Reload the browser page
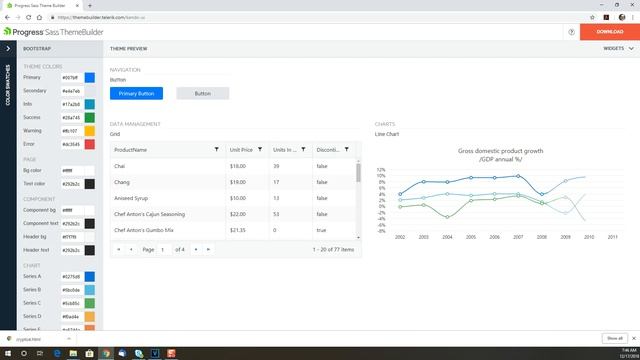Screen dimensions: 640x360 29,18
